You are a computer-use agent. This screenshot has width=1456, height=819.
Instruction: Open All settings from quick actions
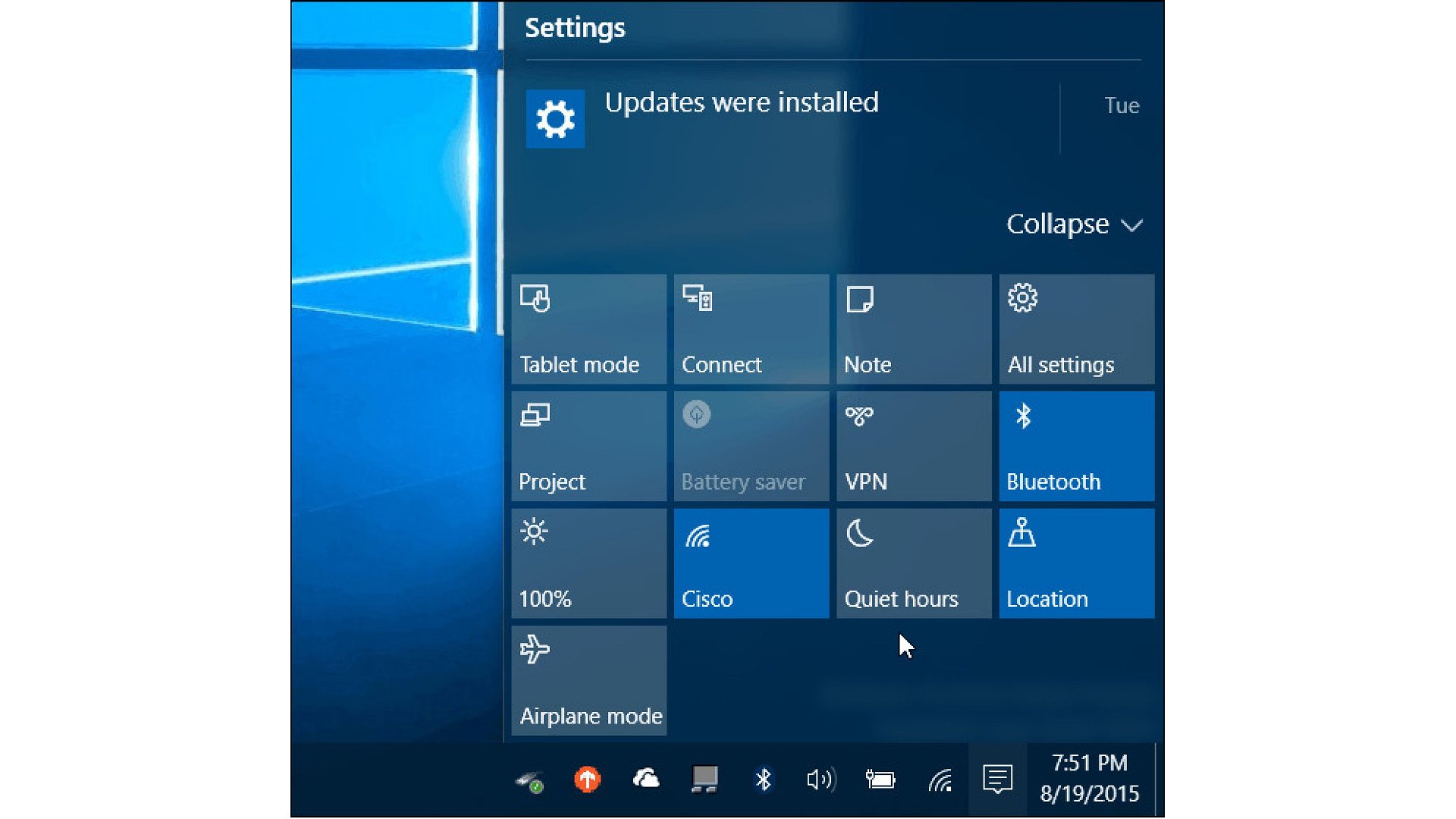pos(1075,329)
